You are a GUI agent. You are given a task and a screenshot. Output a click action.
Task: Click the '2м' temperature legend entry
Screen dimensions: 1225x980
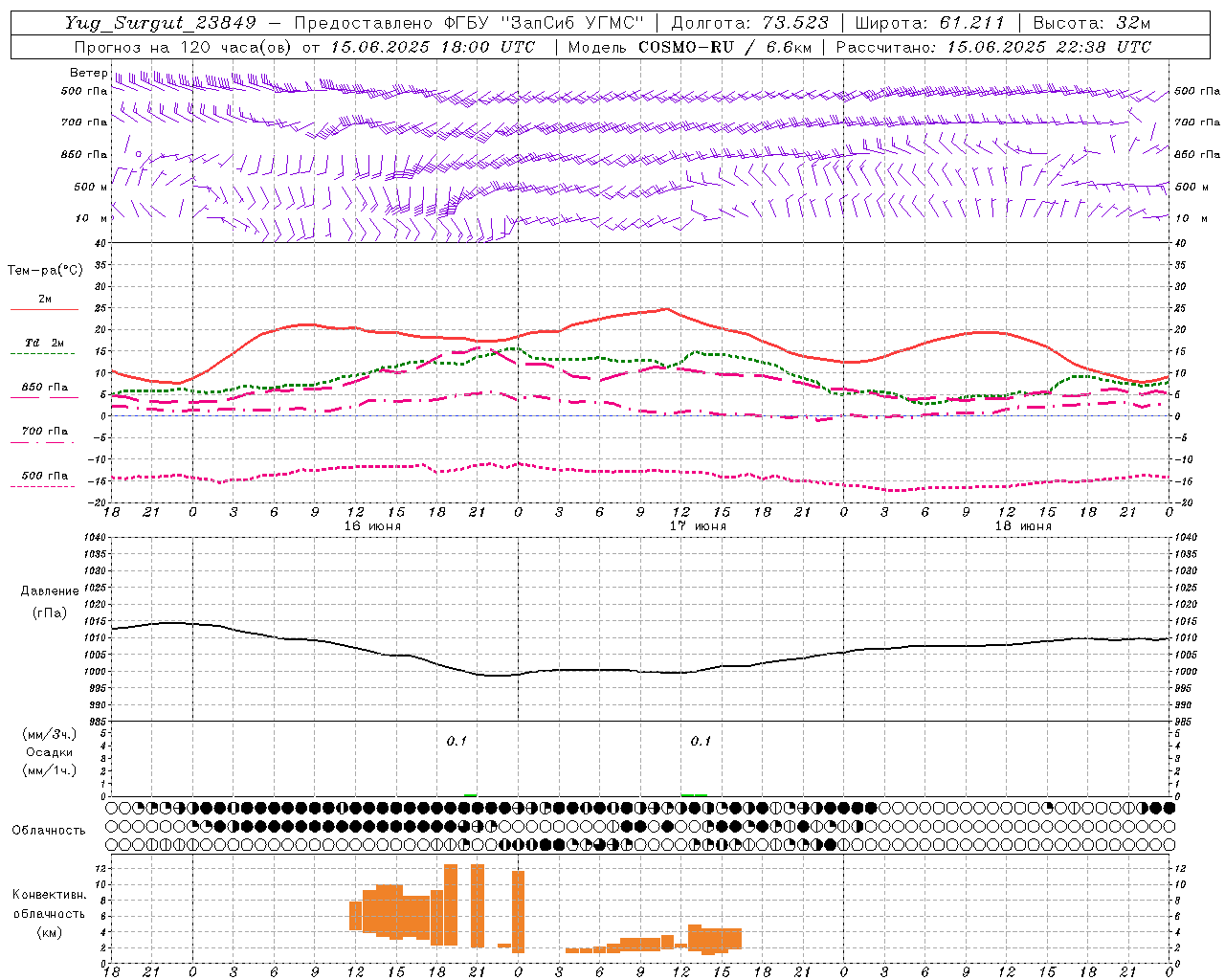point(45,299)
